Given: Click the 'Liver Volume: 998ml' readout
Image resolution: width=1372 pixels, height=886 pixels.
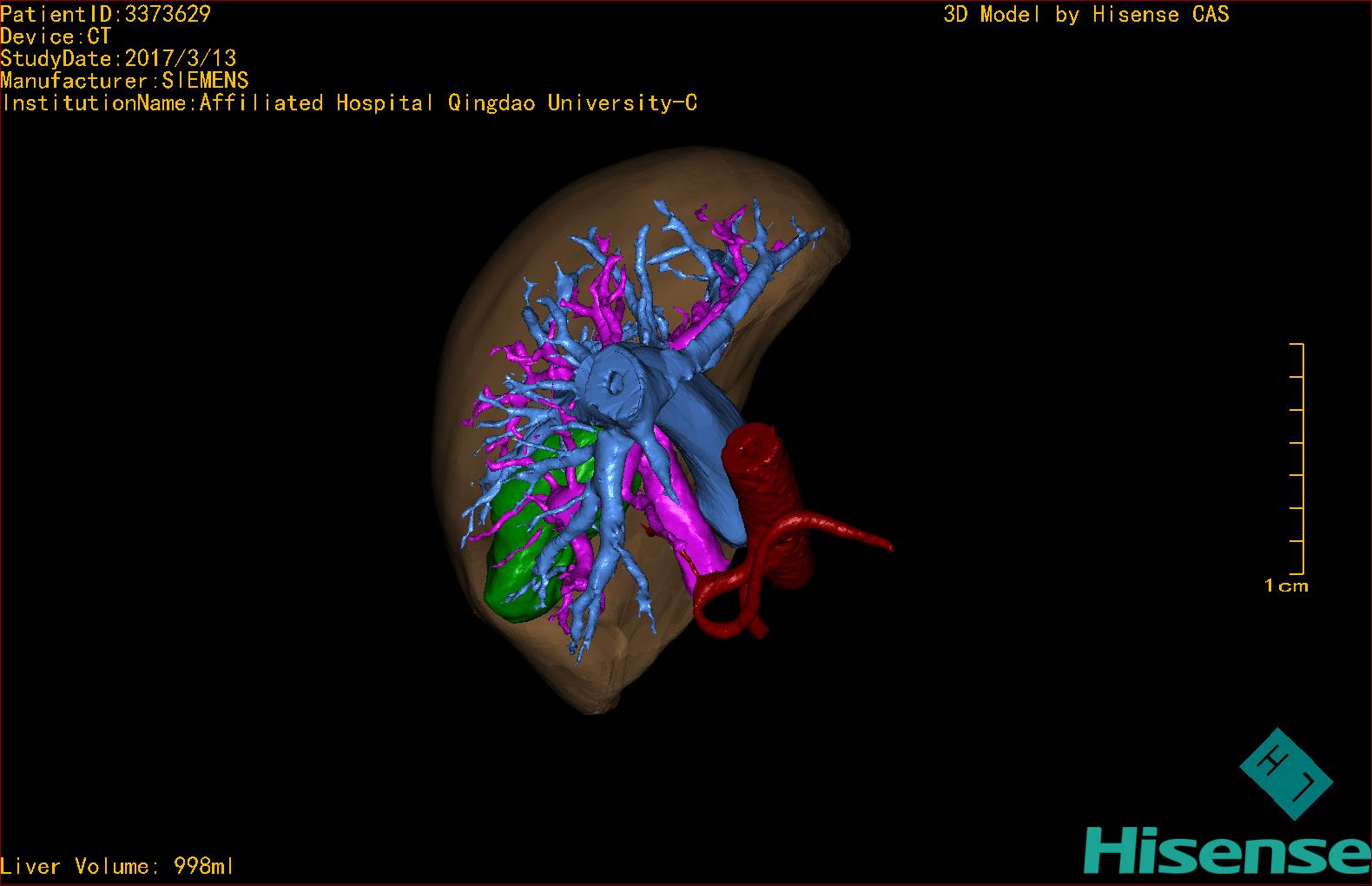Looking at the screenshot, I should [117, 866].
